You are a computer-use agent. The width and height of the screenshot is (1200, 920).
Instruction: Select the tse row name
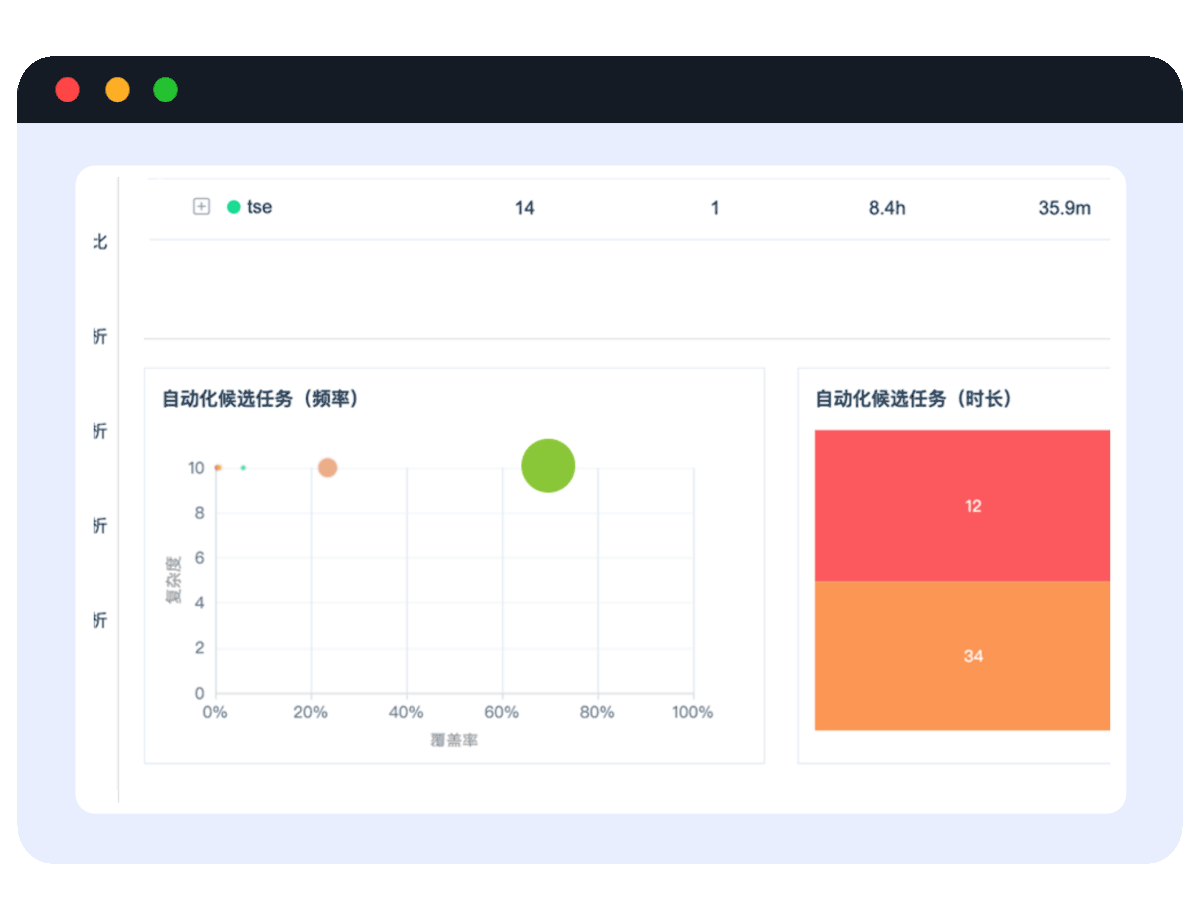click(x=260, y=207)
